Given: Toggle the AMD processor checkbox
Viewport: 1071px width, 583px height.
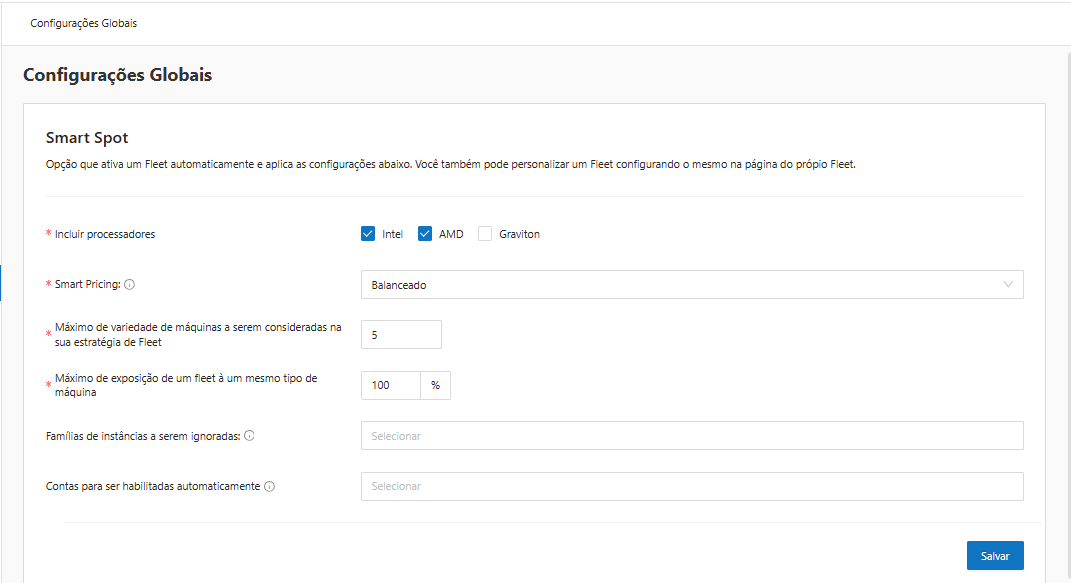Looking at the screenshot, I should click(424, 234).
